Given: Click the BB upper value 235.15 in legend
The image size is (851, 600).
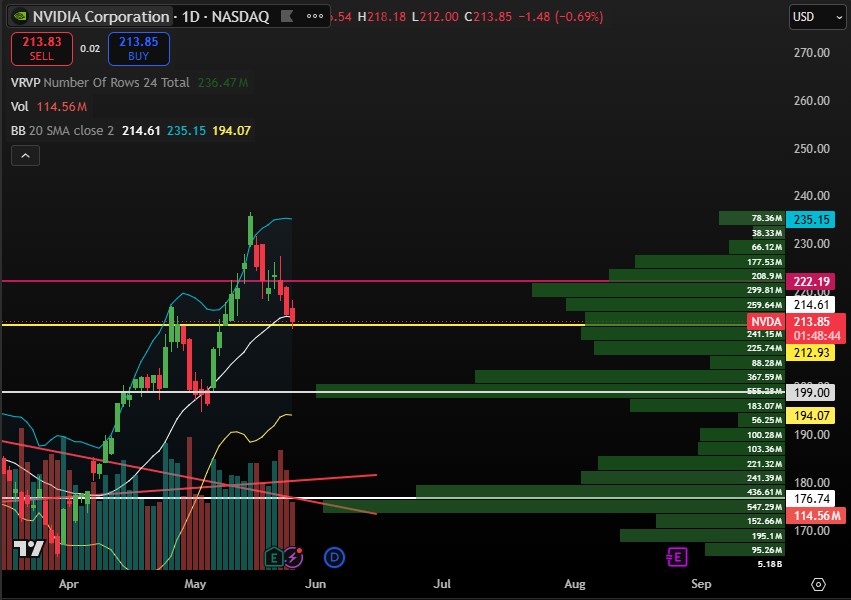Looking at the screenshot, I should (186, 131).
